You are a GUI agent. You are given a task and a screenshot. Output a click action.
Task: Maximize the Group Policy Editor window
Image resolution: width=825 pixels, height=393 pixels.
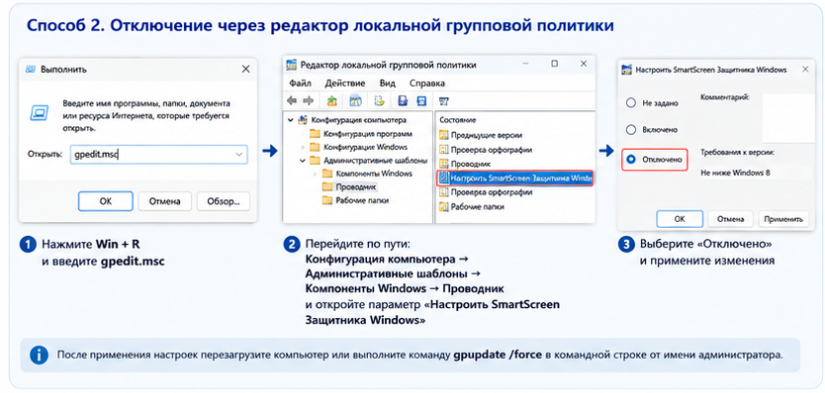(x=554, y=64)
